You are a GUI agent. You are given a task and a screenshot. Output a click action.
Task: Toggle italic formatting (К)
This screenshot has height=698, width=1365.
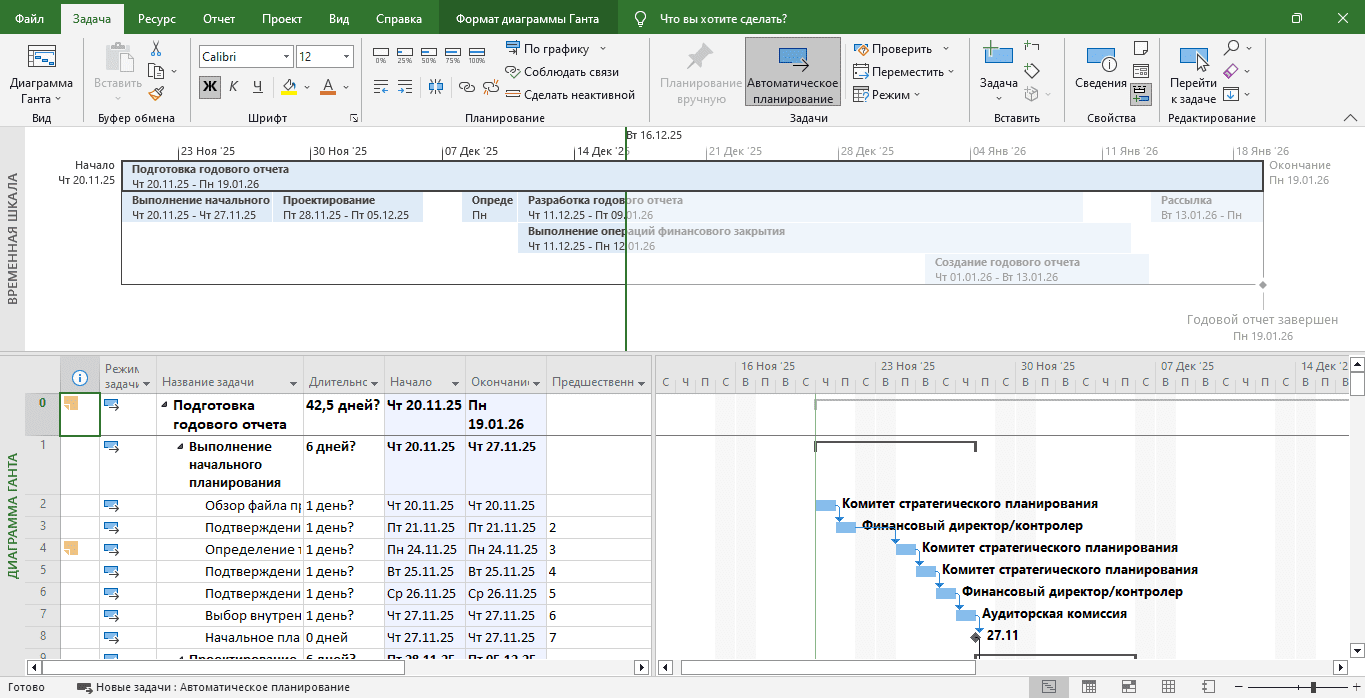(233, 86)
